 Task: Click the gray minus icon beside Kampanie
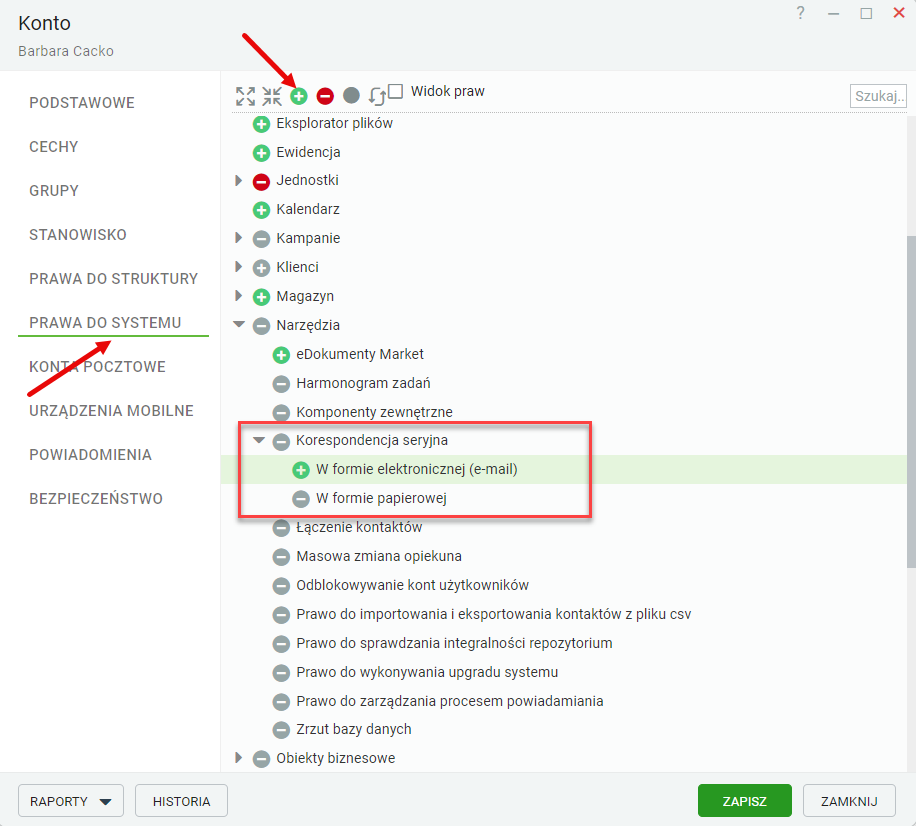click(261, 239)
